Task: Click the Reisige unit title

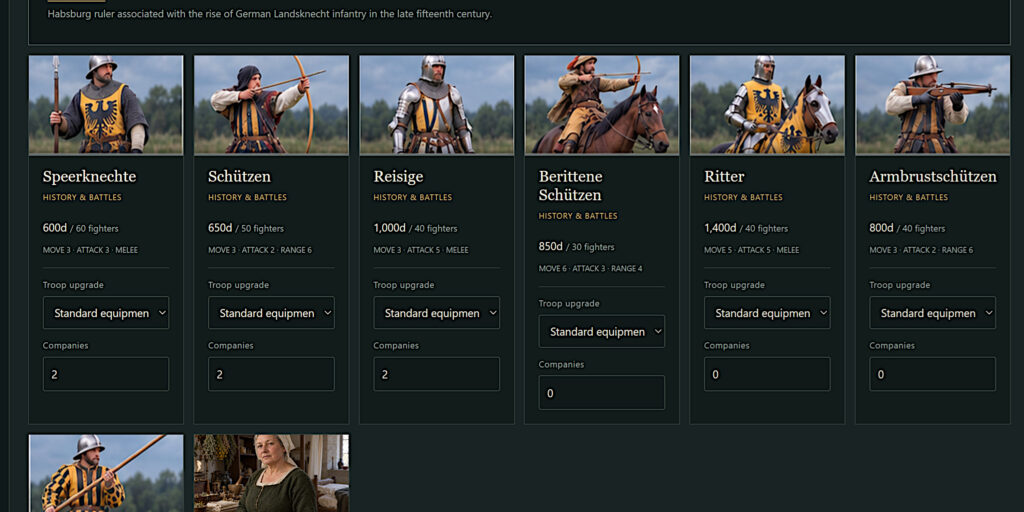Action: [398, 176]
